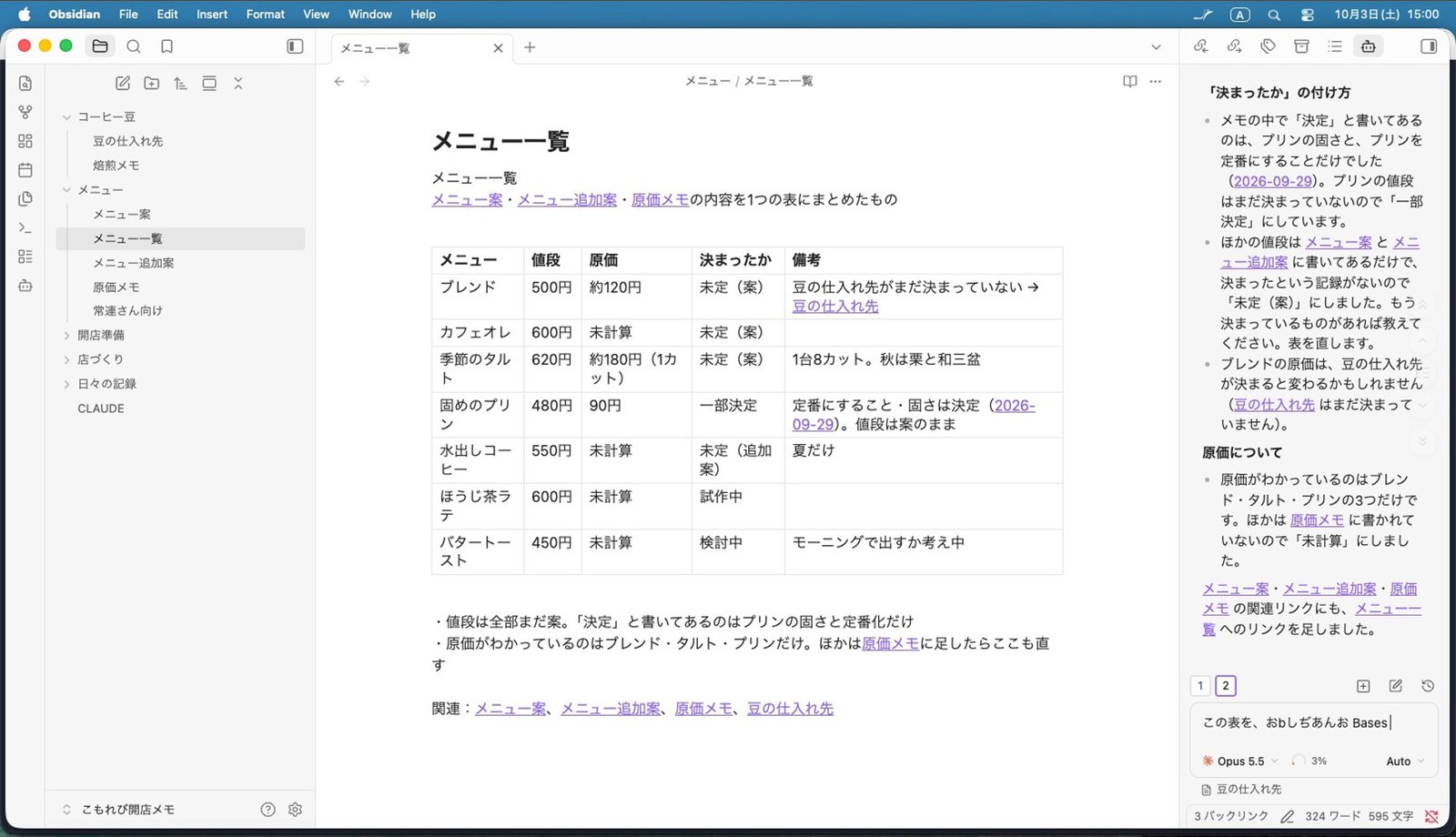Viewport: 1456px width, 837px height.
Task: Open the Opus 5.5 model dropdown
Action: click(1240, 761)
